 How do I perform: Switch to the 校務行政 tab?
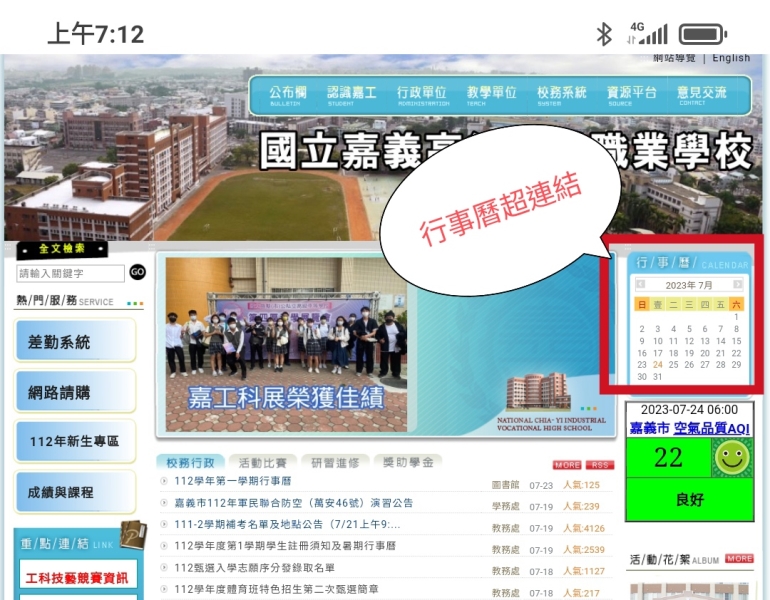(x=191, y=463)
